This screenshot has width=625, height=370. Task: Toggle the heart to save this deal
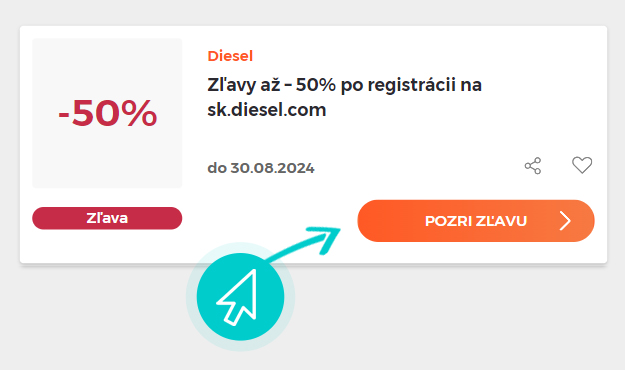582,165
